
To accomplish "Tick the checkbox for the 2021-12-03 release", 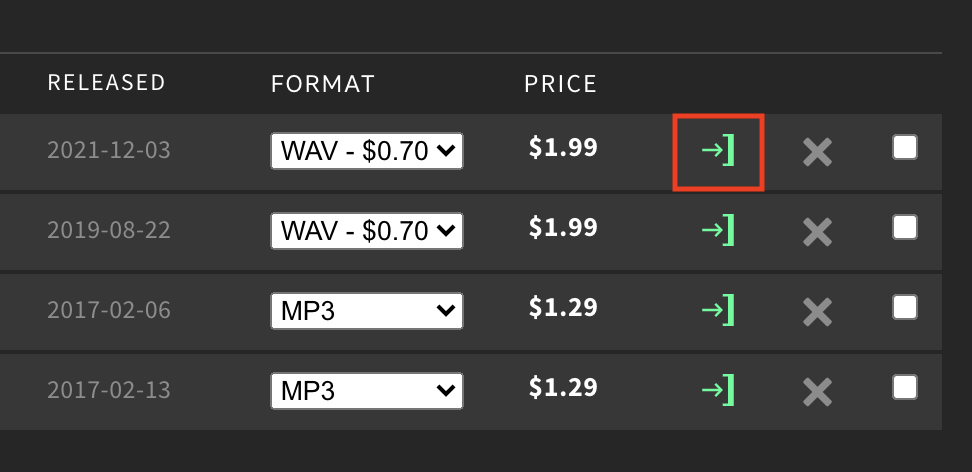I will click(904, 148).
